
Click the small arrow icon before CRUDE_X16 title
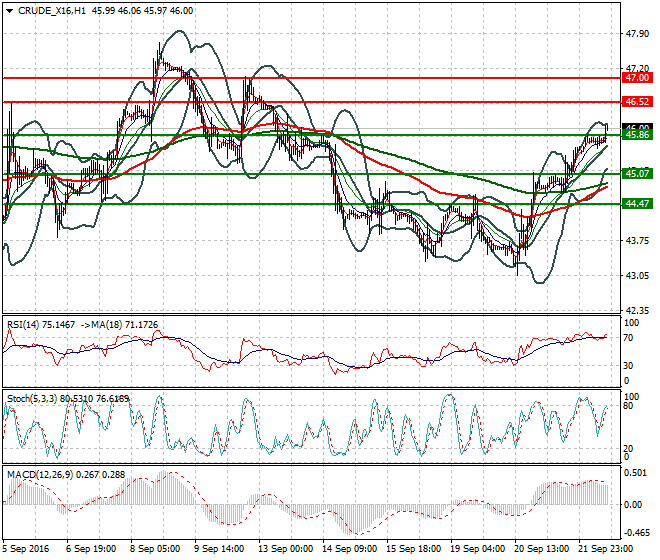(9, 10)
